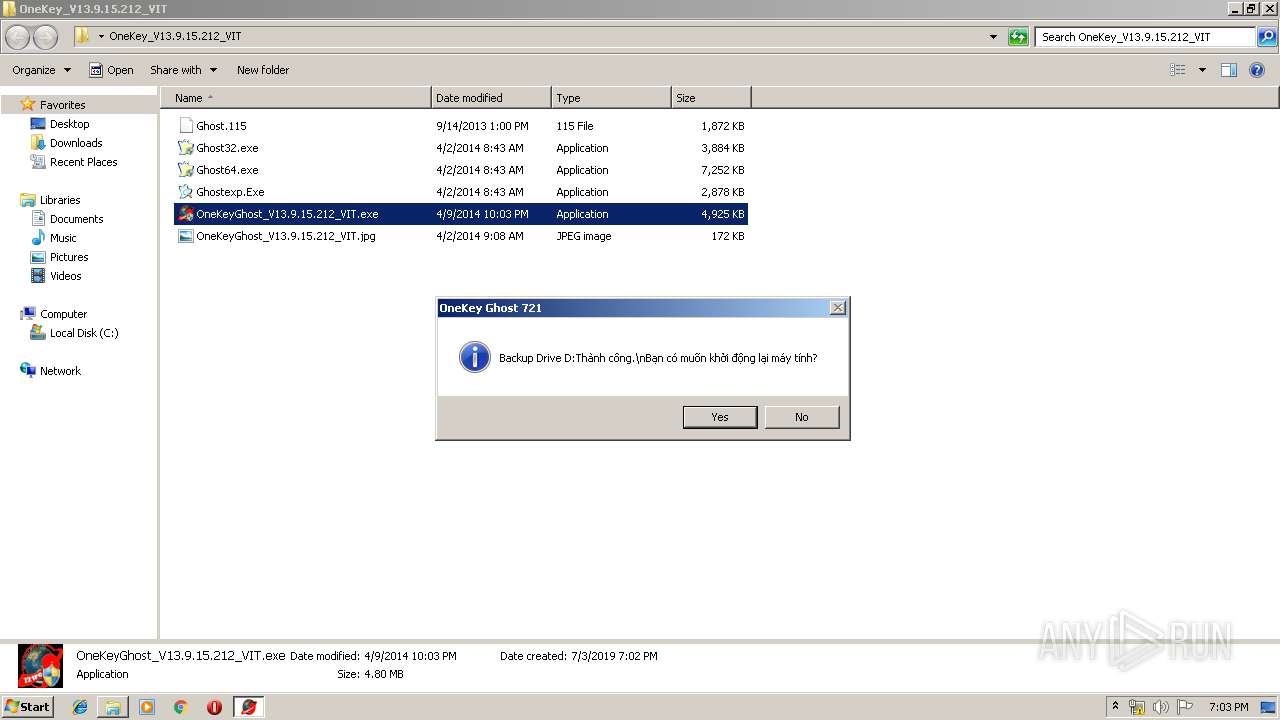The image size is (1280, 720).
Task: Select OneKeyGhost_V13.9.15.212_VIT.exe application icon
Action: tap(186, 214)
